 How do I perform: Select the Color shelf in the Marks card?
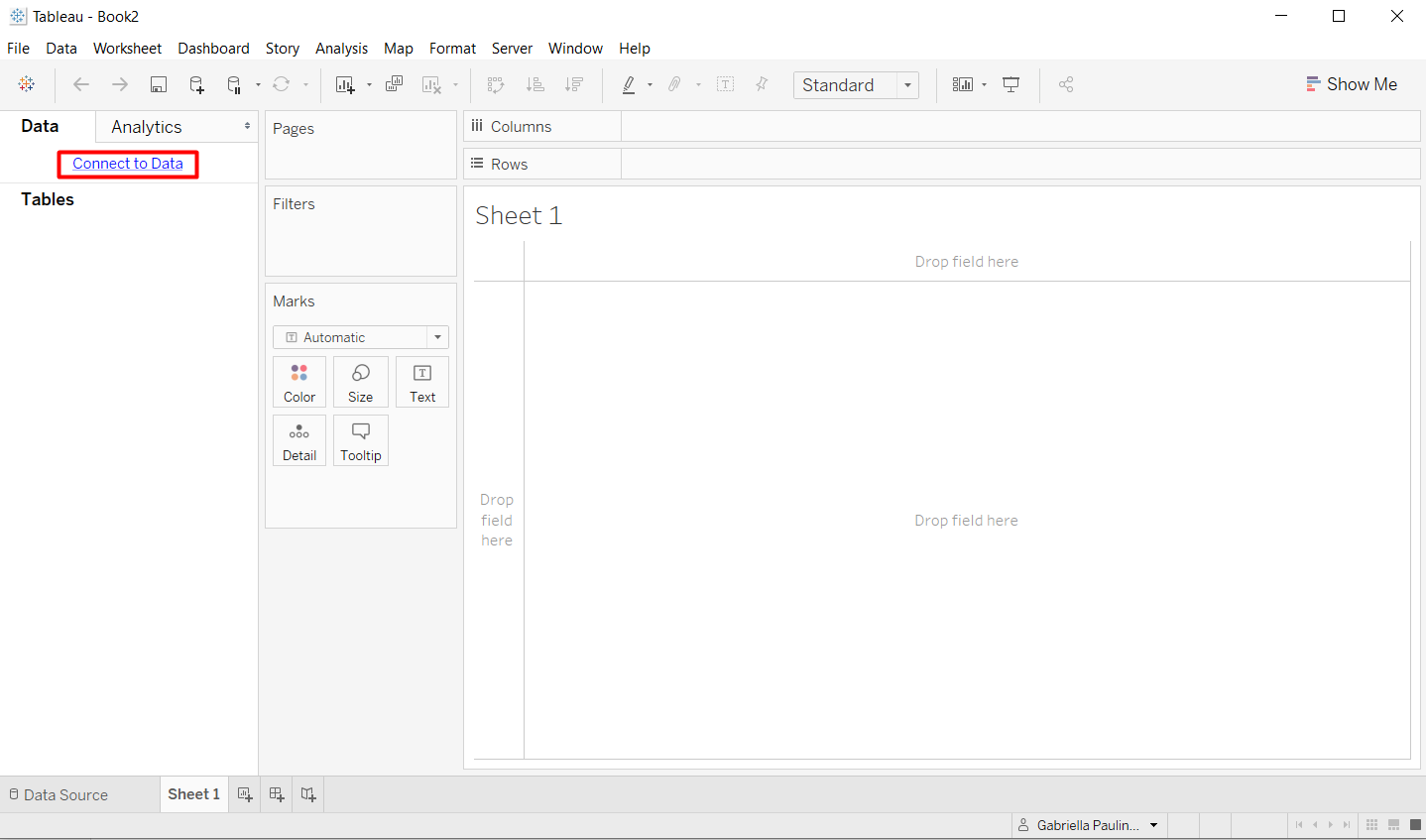point(299,382)
